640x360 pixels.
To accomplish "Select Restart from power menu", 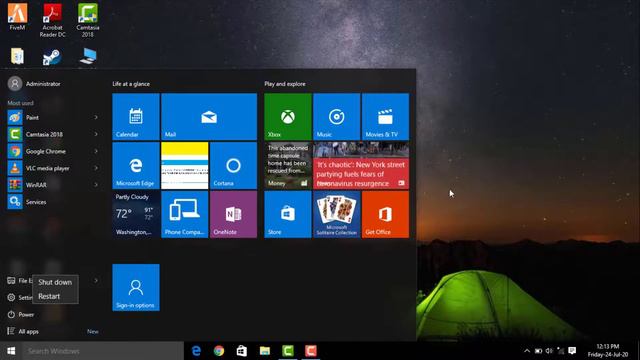I will point(55,296).
